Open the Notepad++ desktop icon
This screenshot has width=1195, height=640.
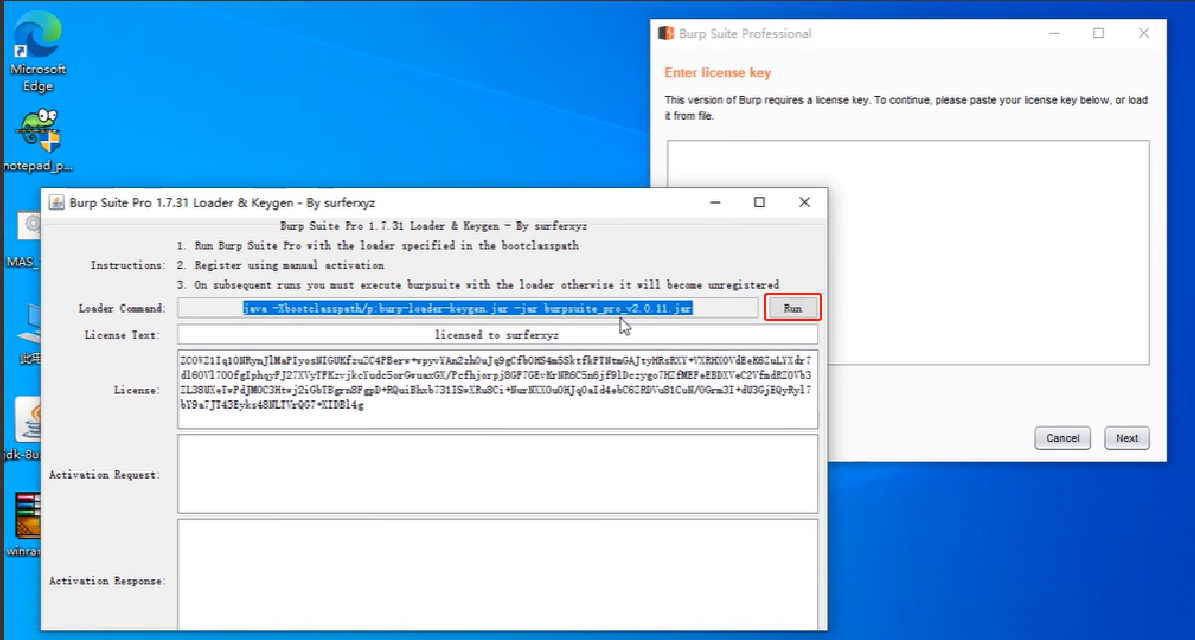[x=37, y=140]
